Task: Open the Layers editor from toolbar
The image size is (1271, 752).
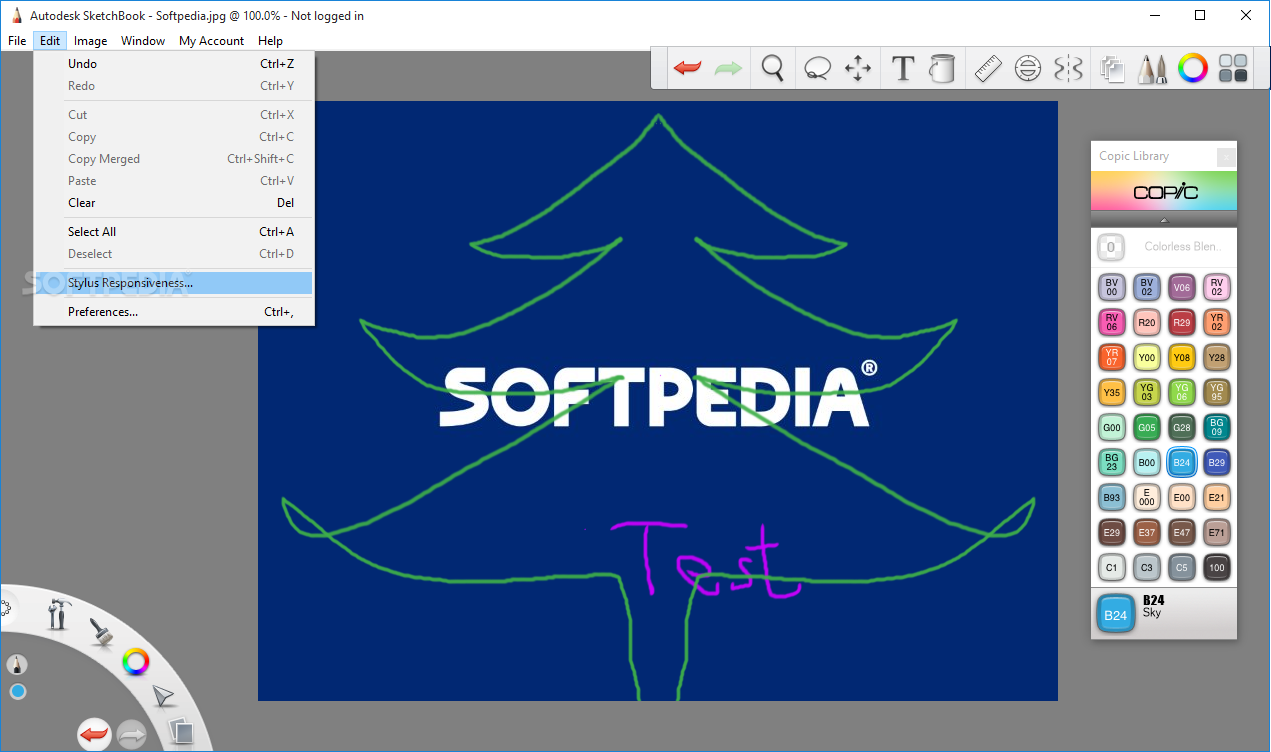Action: pos(1113,68)
